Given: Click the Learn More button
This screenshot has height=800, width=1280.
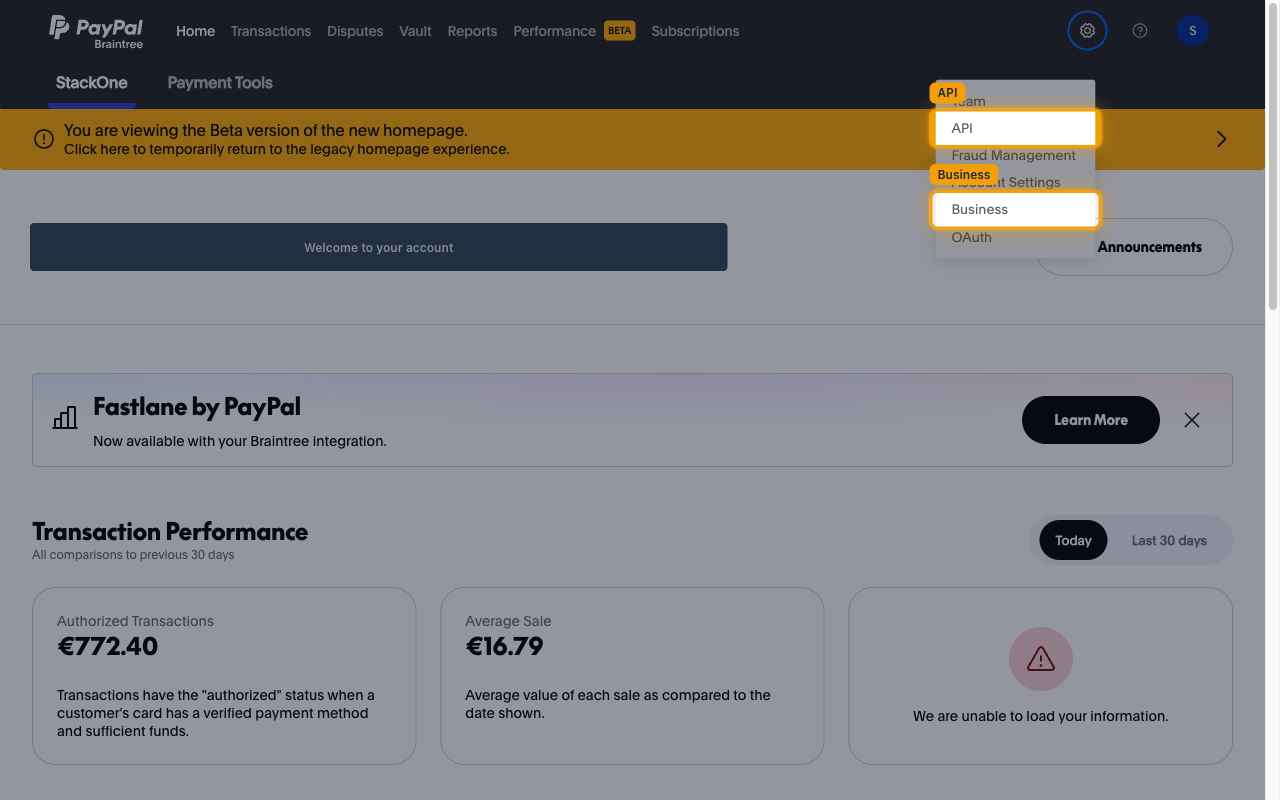Looking at the screenshot, I should pos(1091,420).
